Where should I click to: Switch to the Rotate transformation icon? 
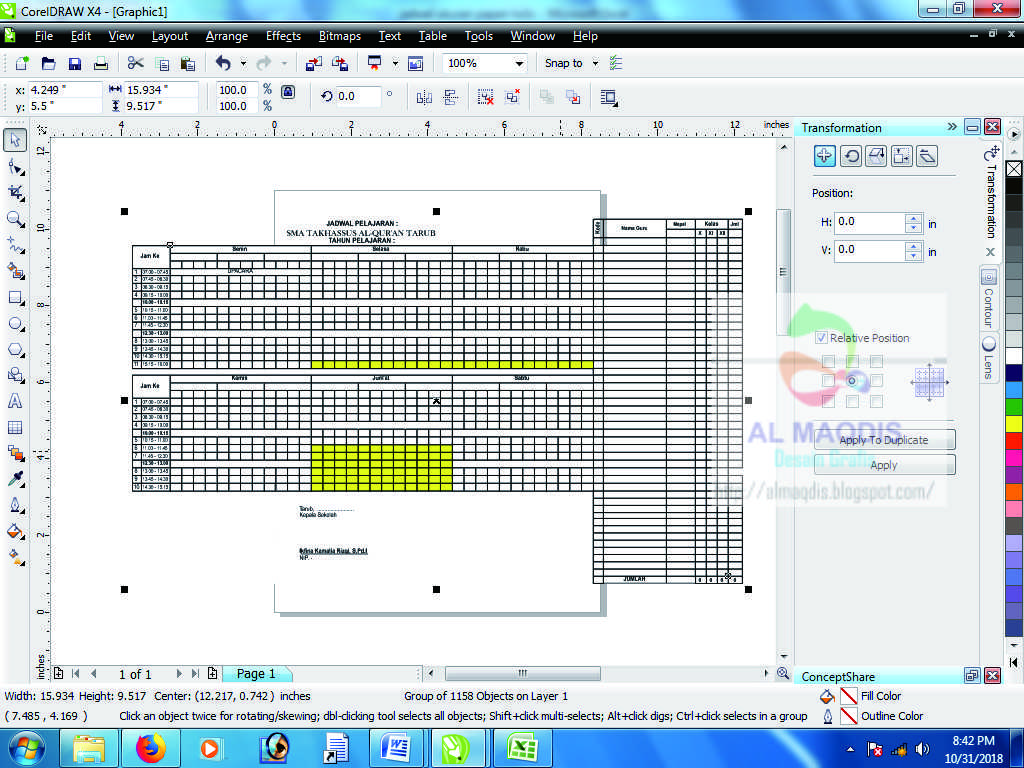pyautogui.click(x=851, y=156)
